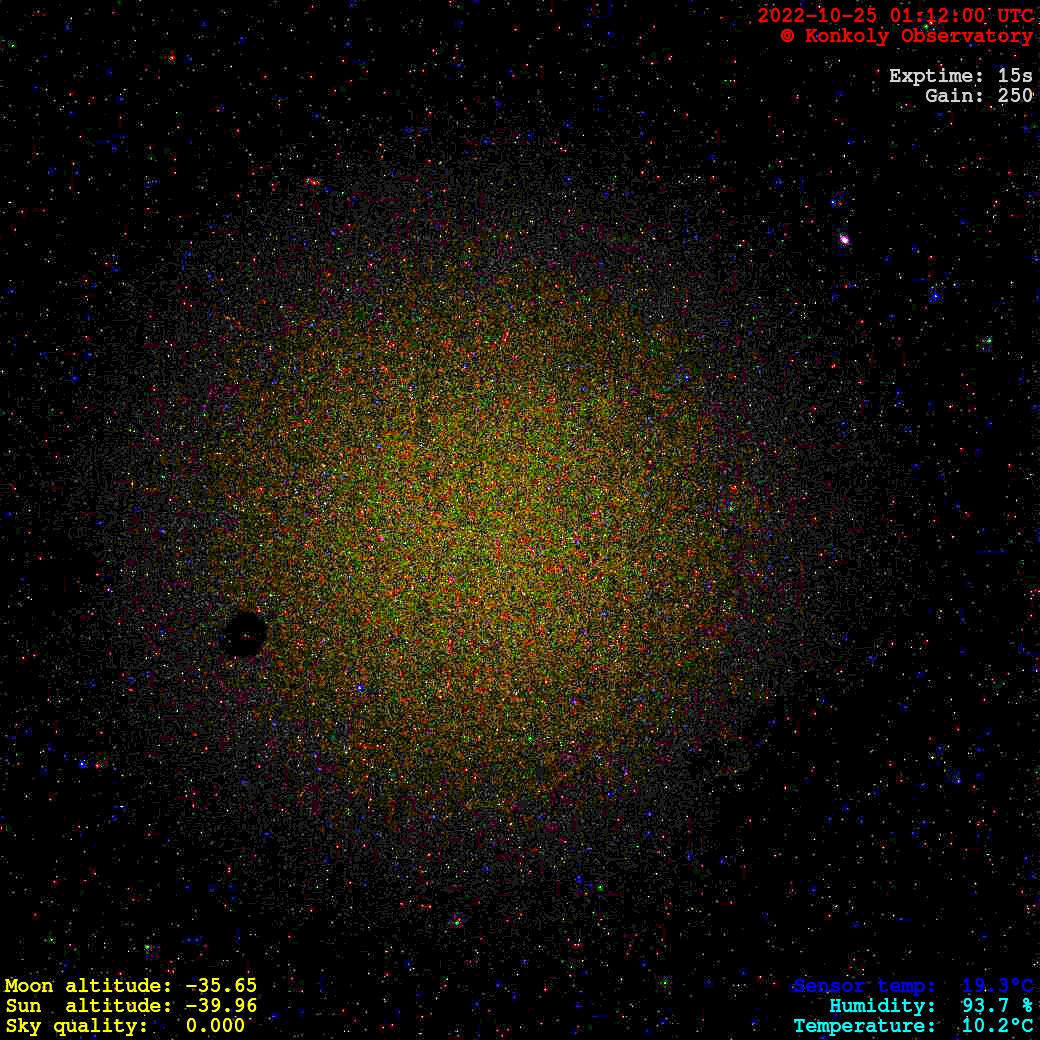The height and width of the screenshot is (1040, 1040).
Task: Select the humidity value 93.7 %
Action: [997, 1006]
